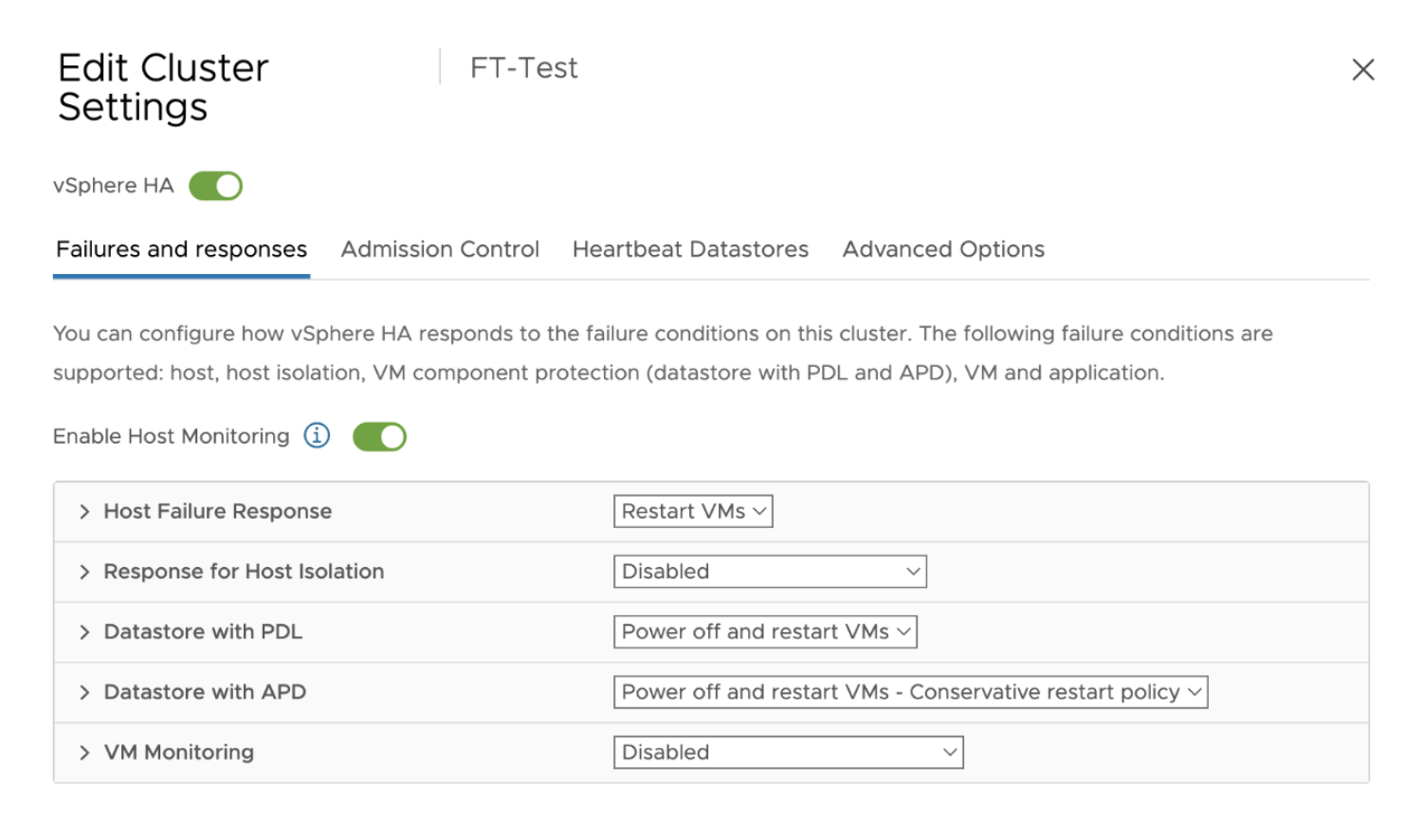Switch to the Admission Control tab
The height and width of the screenshot is (840, 1422).
pyautogui.click(x=440, y=249)
